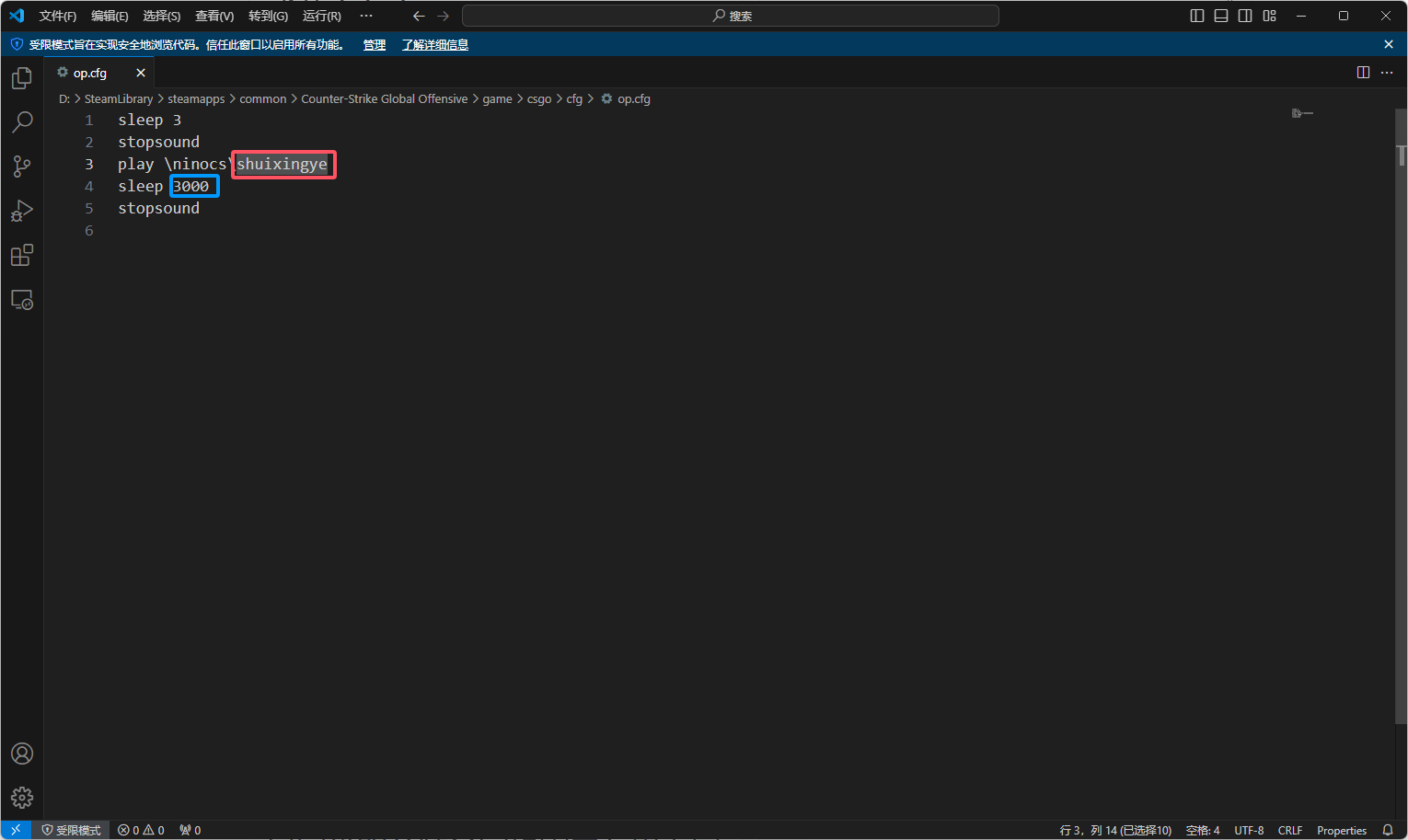Open the Remote Explorer icon
The height and width of the screenshot is (840, 1408).
22,300
